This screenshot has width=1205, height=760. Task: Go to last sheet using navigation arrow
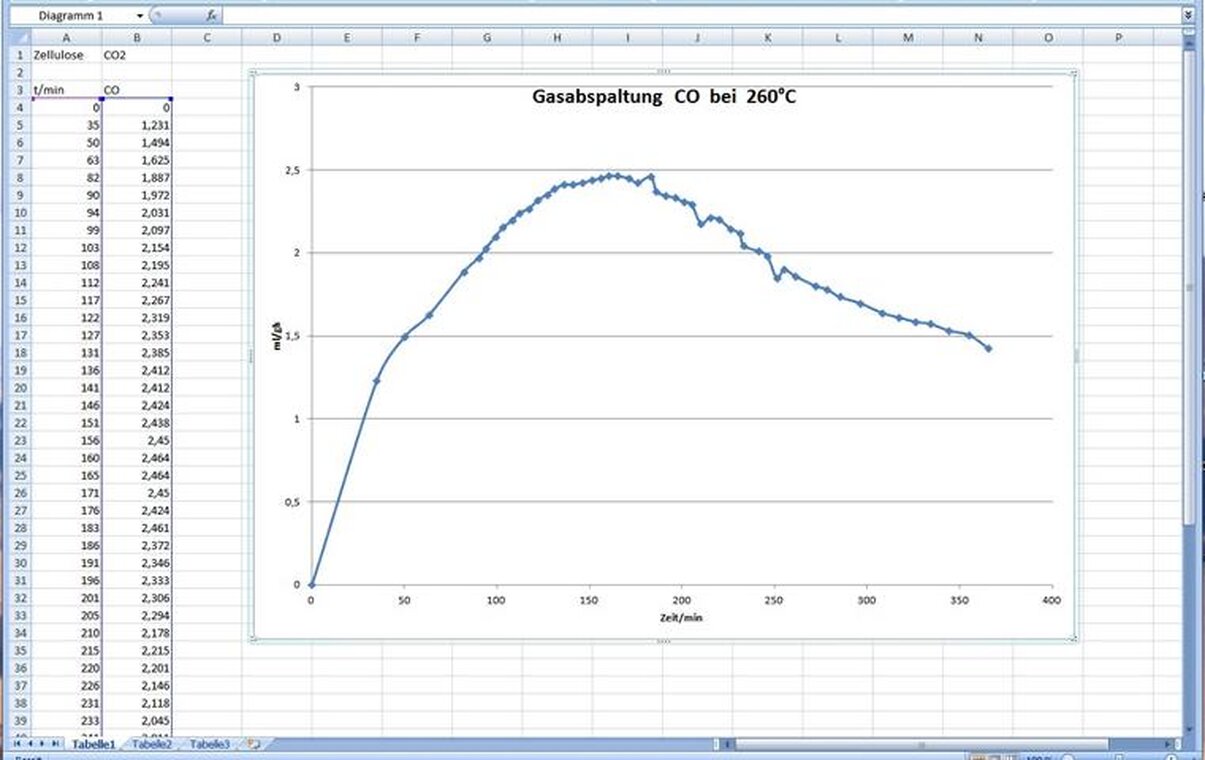click(x=56, y=744)
